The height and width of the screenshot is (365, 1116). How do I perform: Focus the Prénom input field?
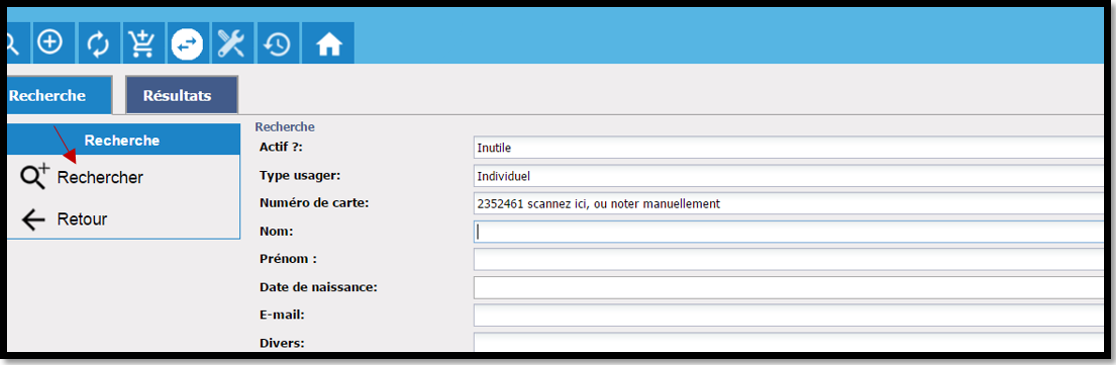[788, 259]
